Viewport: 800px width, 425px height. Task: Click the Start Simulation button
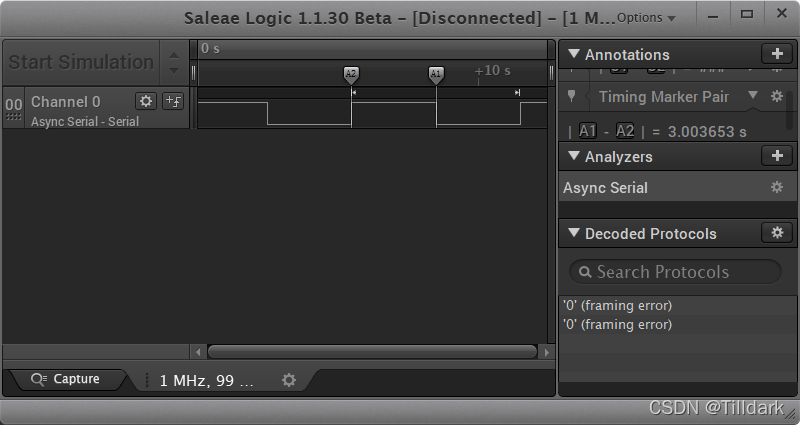click(x=82, y=62)
